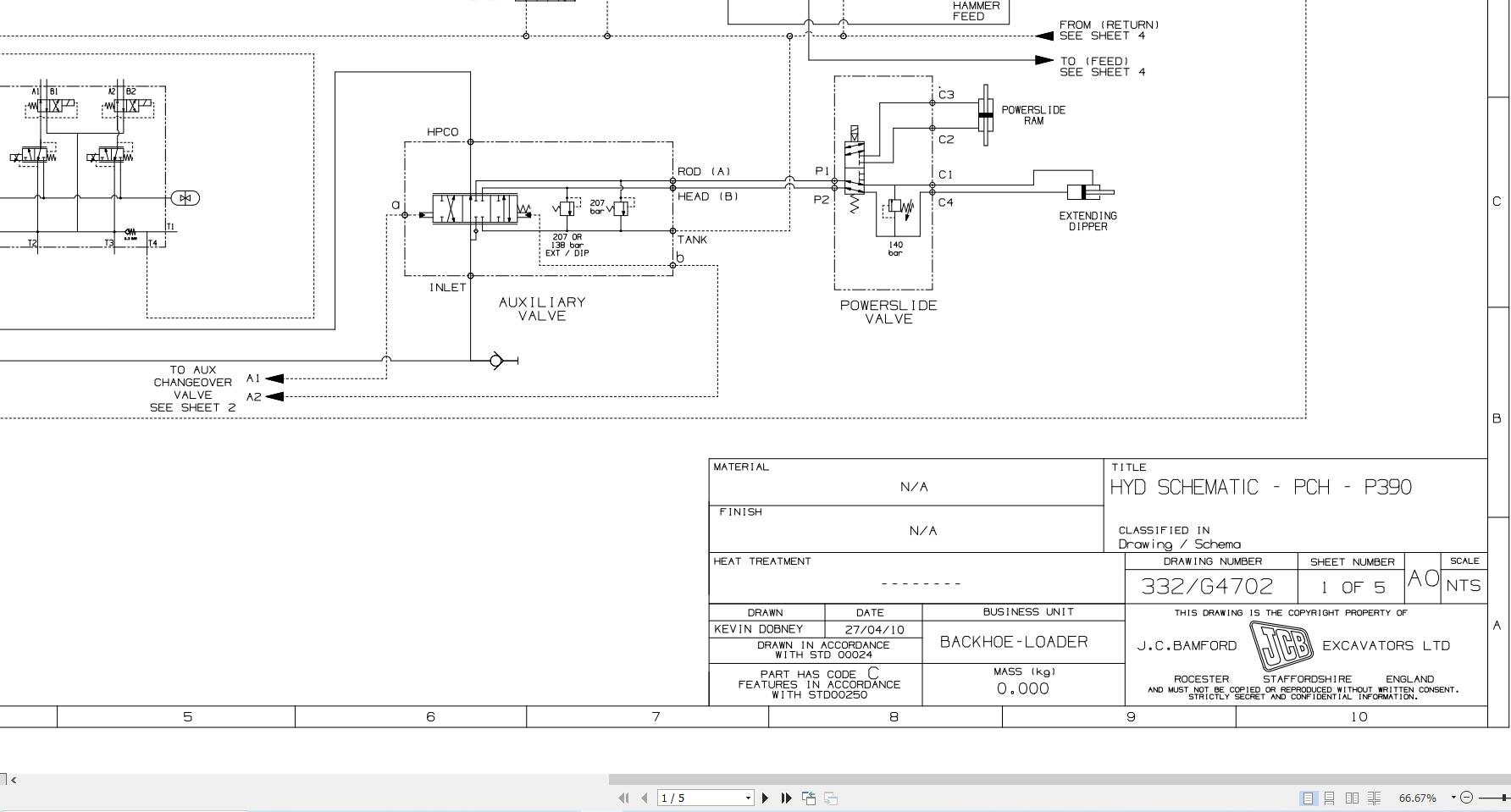Viewport: 1511px width, 812px height.
Task: Click the HAMMER FEED label
Action: (x=976, y=11)
